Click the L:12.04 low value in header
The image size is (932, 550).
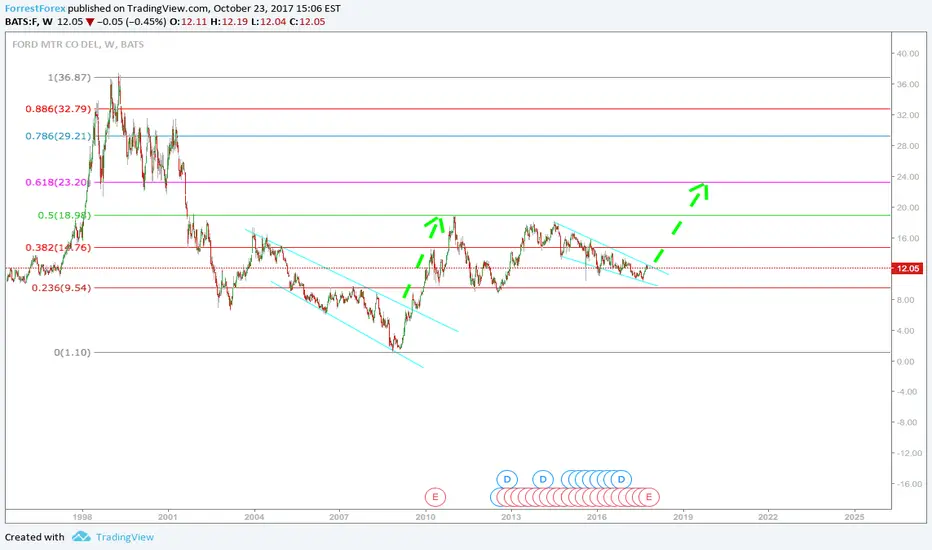(268, 22)
